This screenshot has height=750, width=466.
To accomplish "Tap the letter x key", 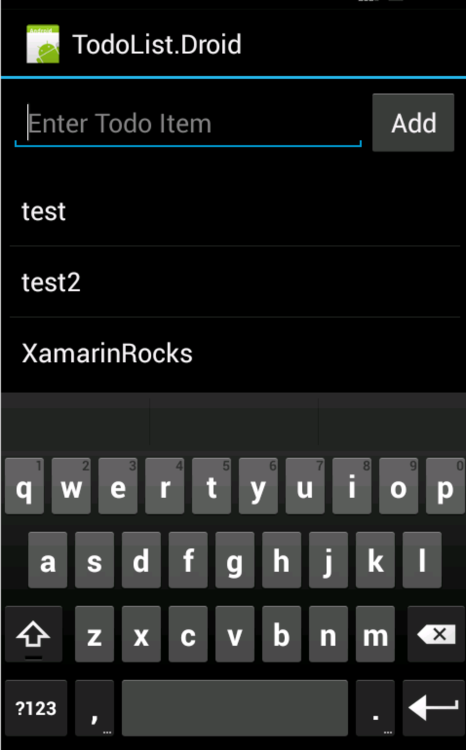I will tap(141, 634).
